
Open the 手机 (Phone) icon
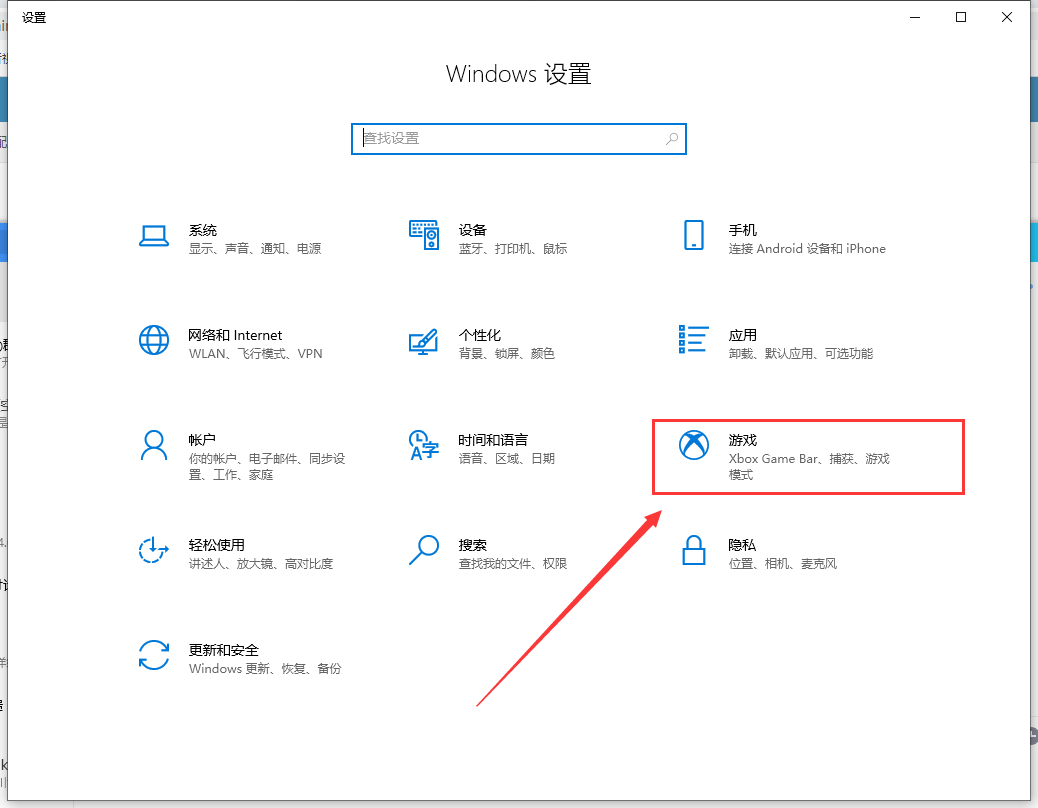click(693, 236)
